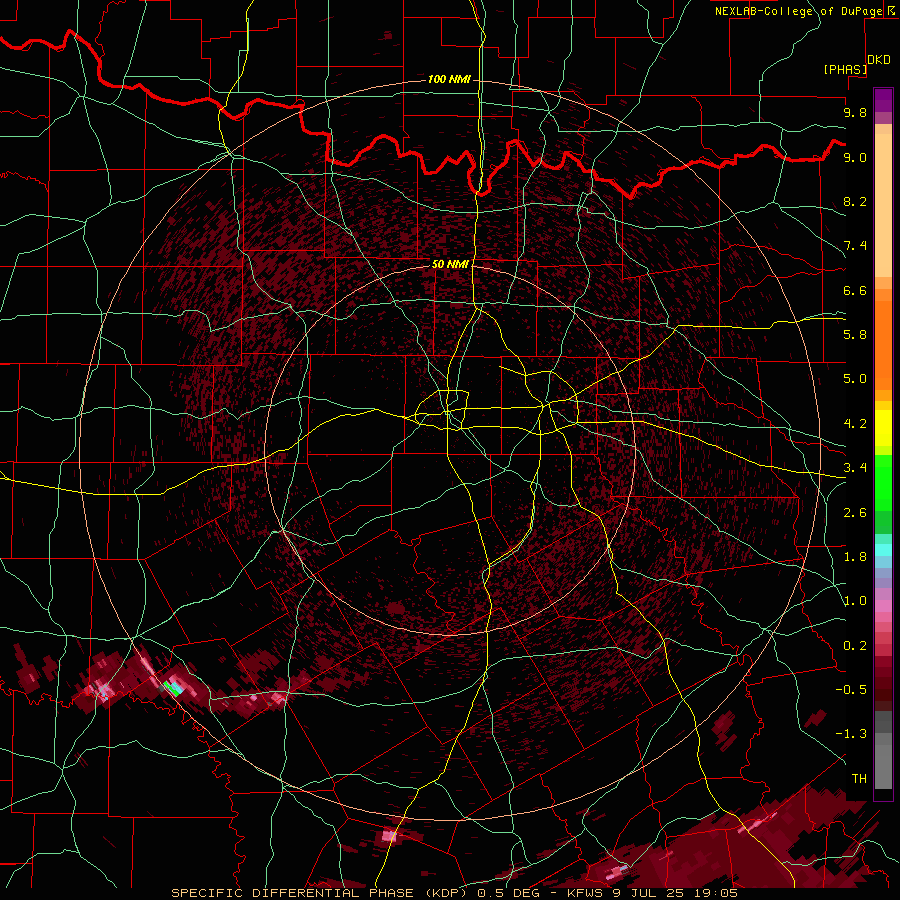The height and width of the screenshot is (900, 900).
Task: Pick the pink color bar segment
Action: click(x=883, y=606)
